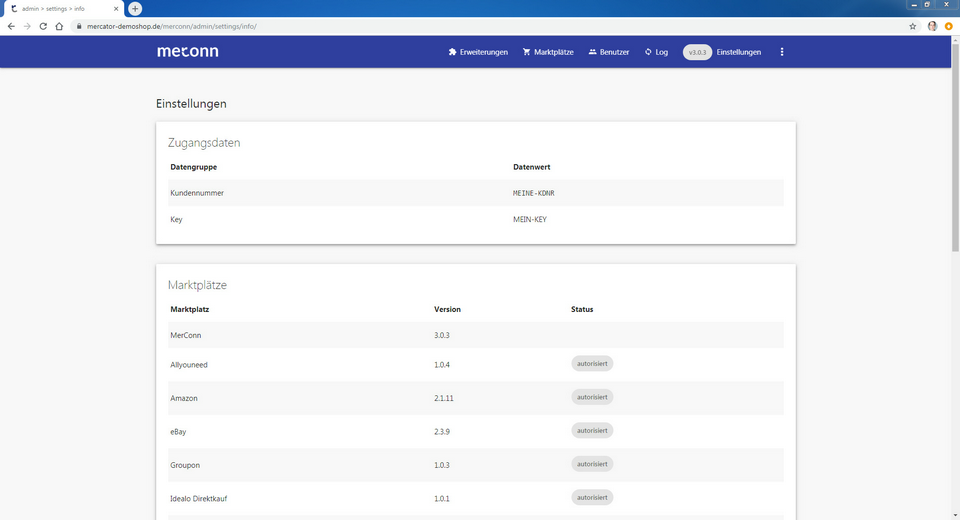This screenshot has width=960, height=520.
Task: Click the page vertical scrollbar thumb
Action: pyautogui.click(x=955, y=147)
